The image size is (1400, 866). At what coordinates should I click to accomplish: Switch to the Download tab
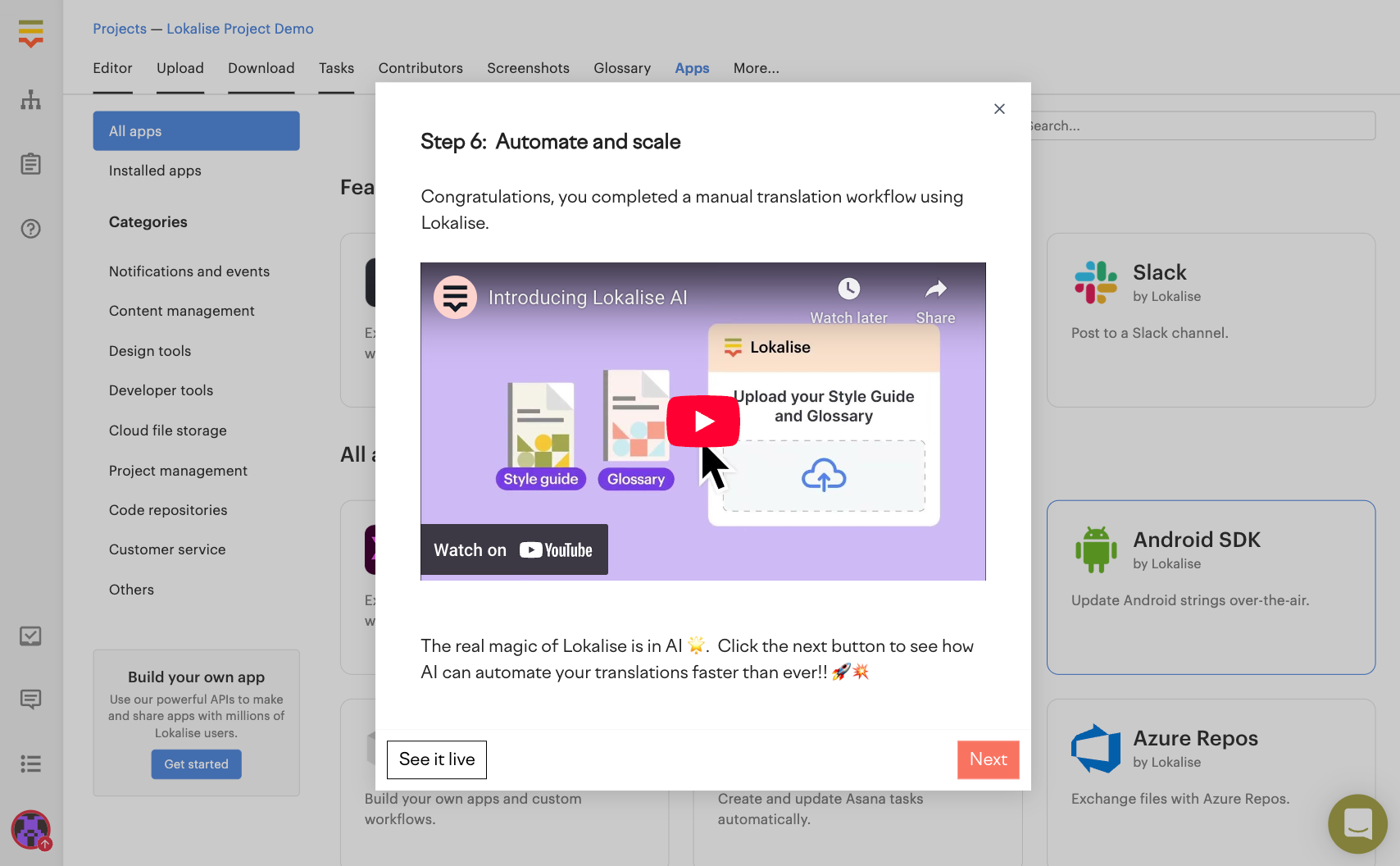tap(261, 68)
